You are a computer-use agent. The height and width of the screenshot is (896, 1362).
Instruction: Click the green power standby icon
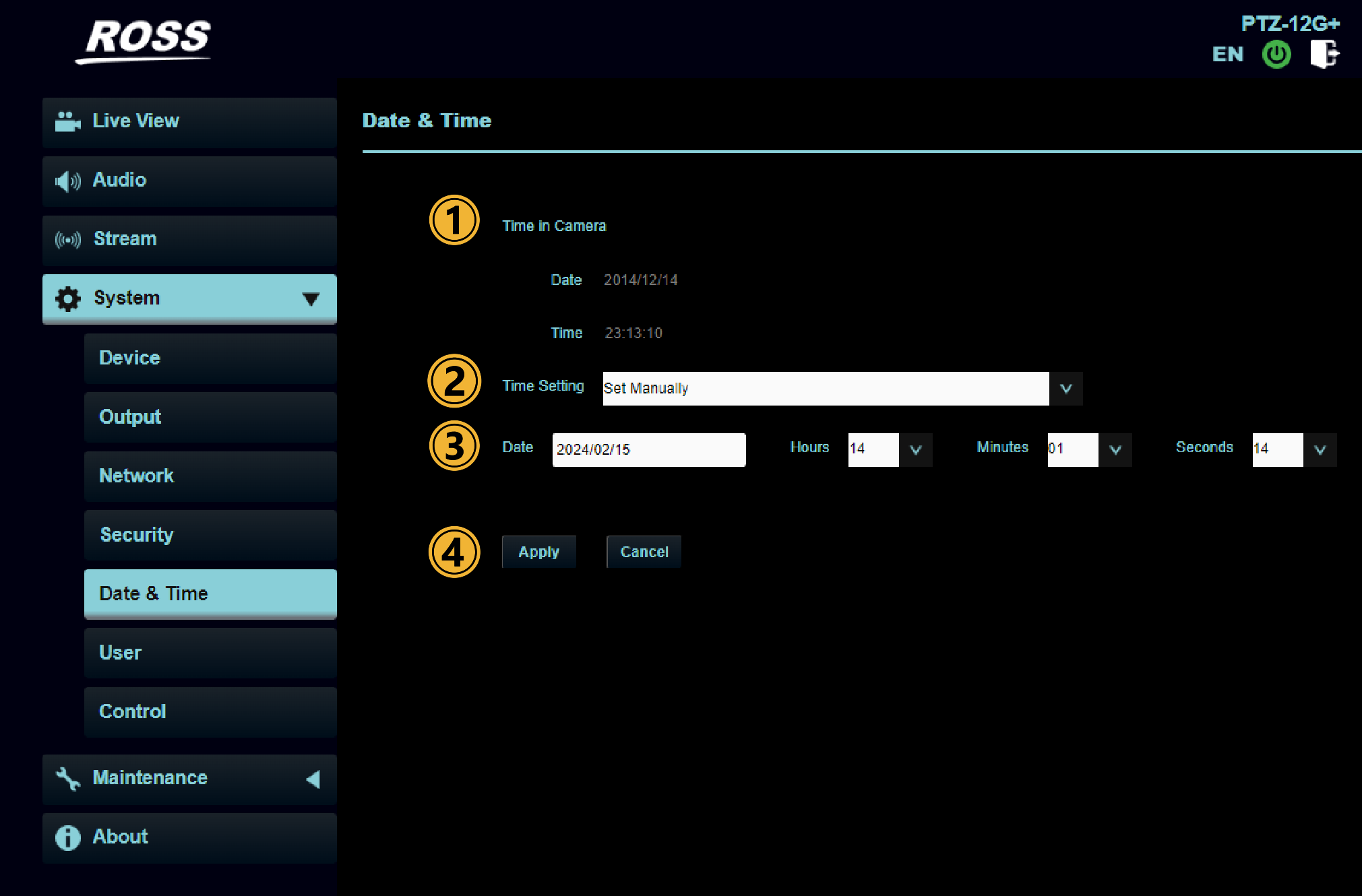pyautogui.click(x=1276, y=55)
